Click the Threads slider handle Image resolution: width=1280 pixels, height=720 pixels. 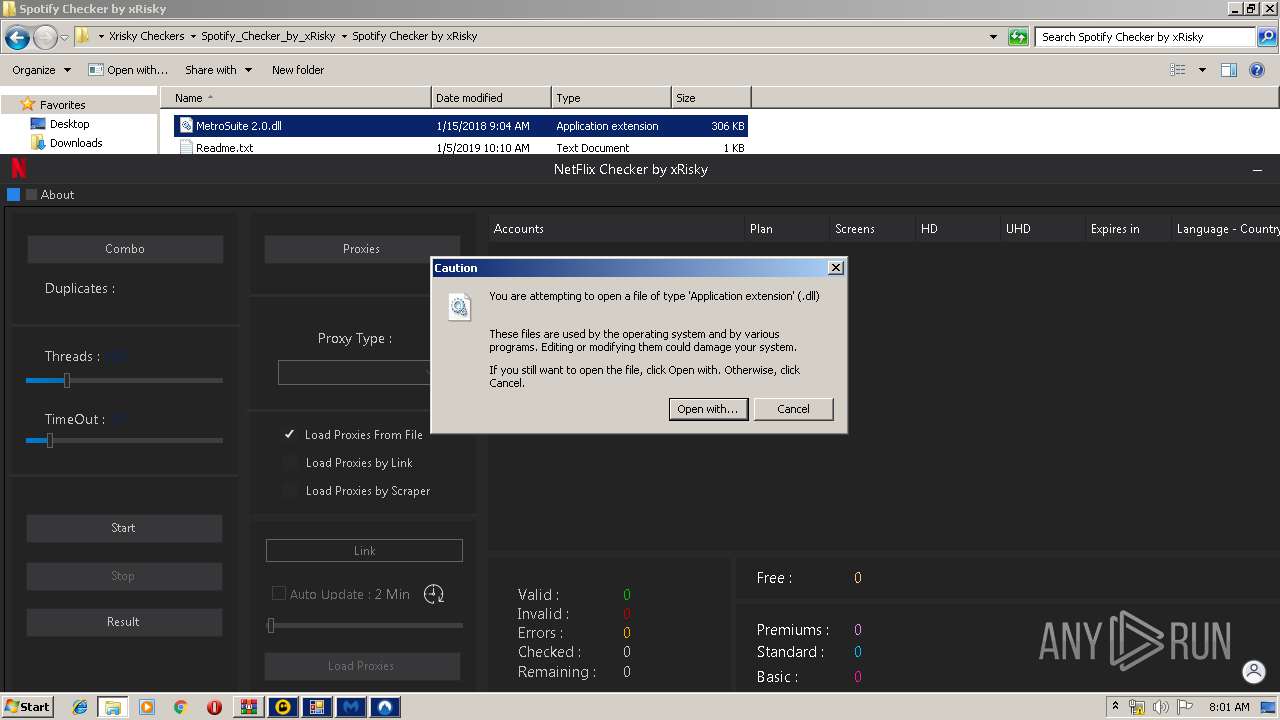[67, 380]
